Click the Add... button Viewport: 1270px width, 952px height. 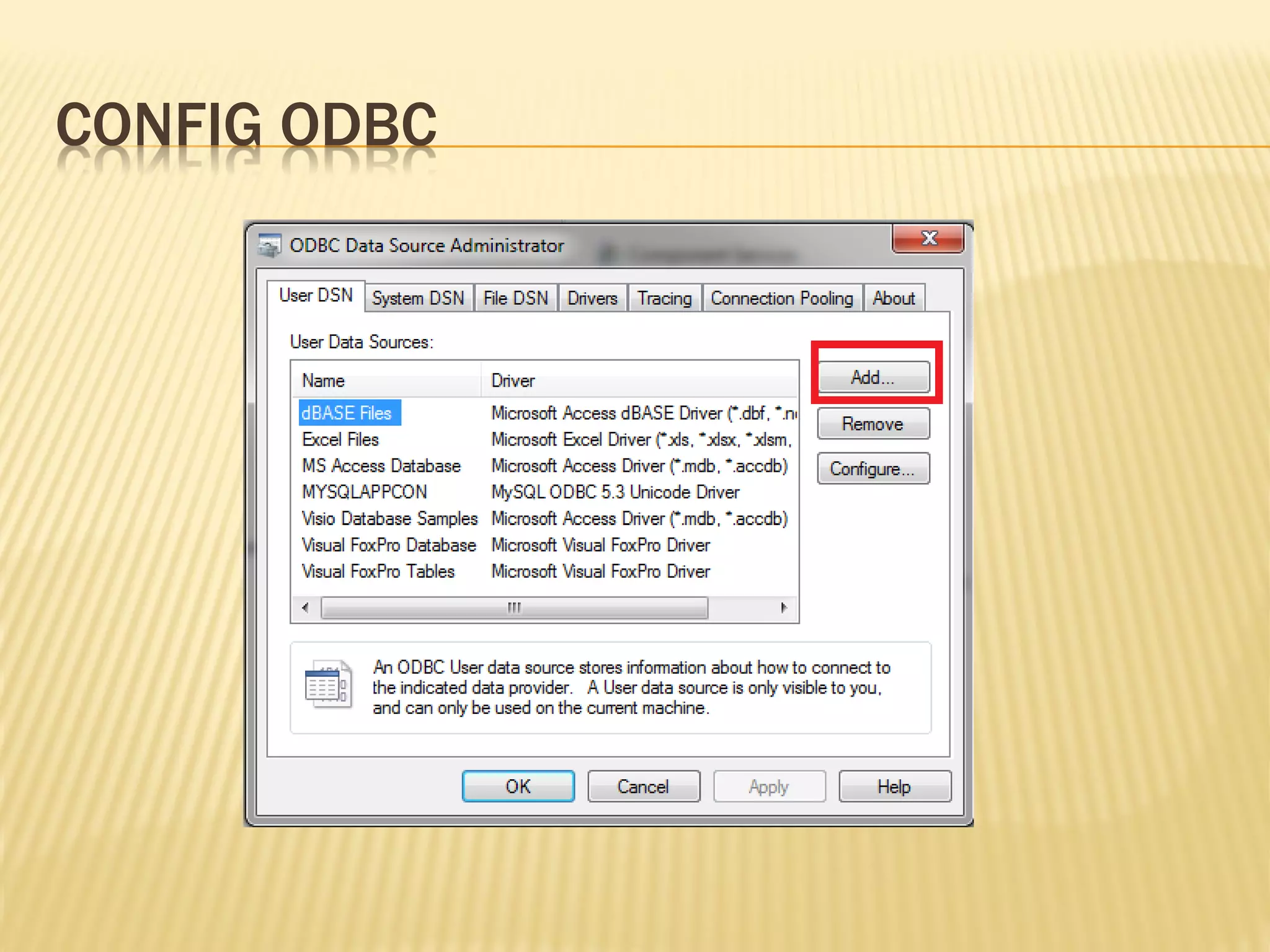click(x=873, y=377)
